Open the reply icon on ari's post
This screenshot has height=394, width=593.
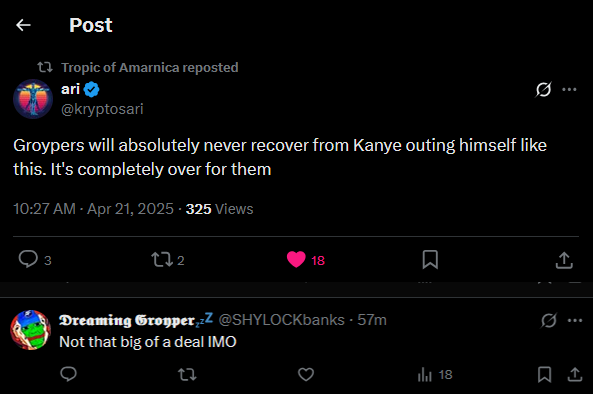(x=28, y=259)
